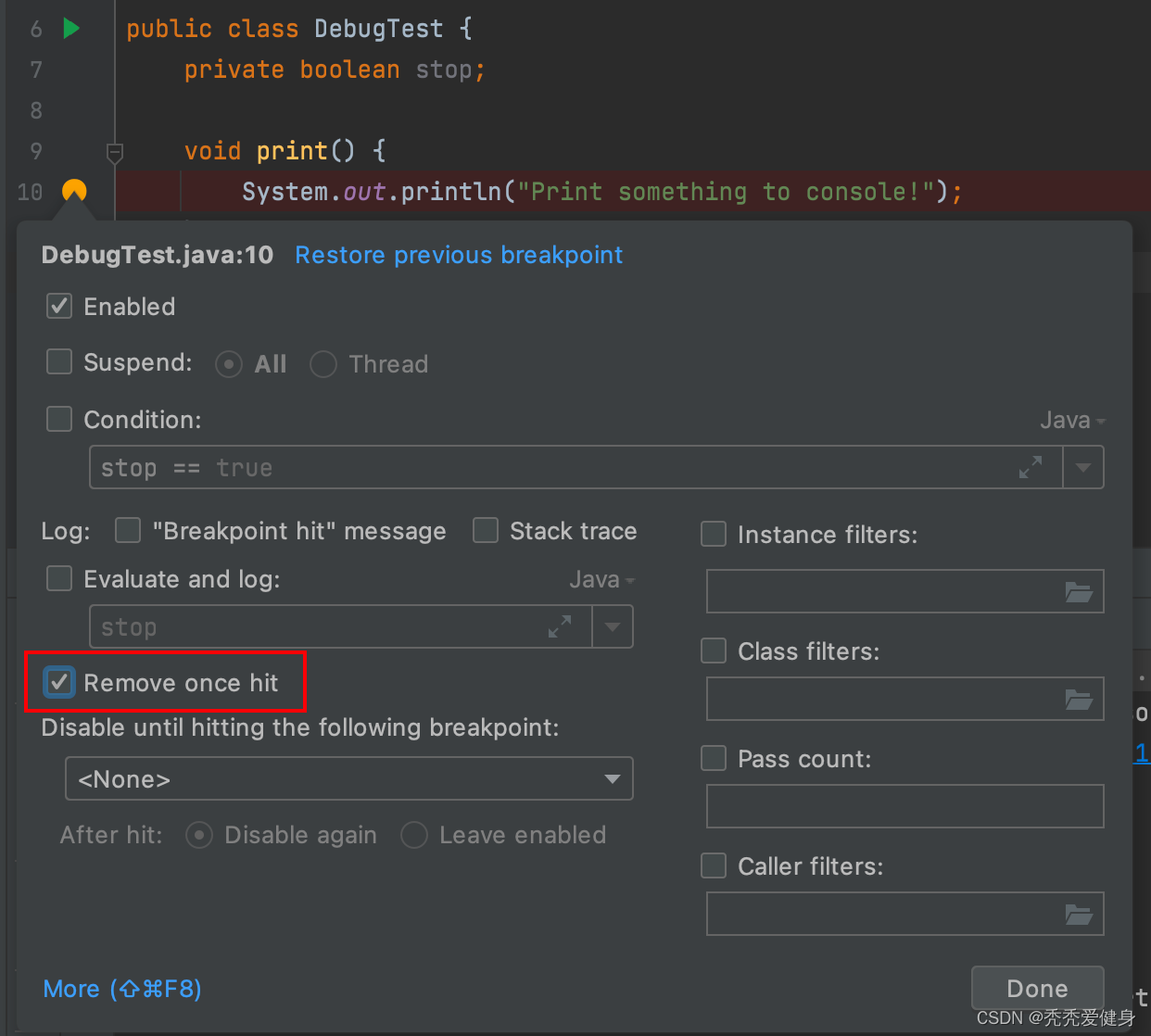Open Evaluate and log history dropdown
Screen dimensions: 1151x1036
[x=613, y=626]
